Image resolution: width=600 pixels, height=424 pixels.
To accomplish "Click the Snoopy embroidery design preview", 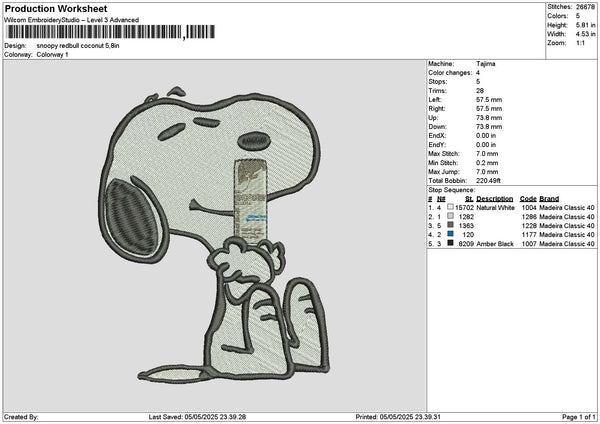I will pyautogui.click(x=214, y=234).
